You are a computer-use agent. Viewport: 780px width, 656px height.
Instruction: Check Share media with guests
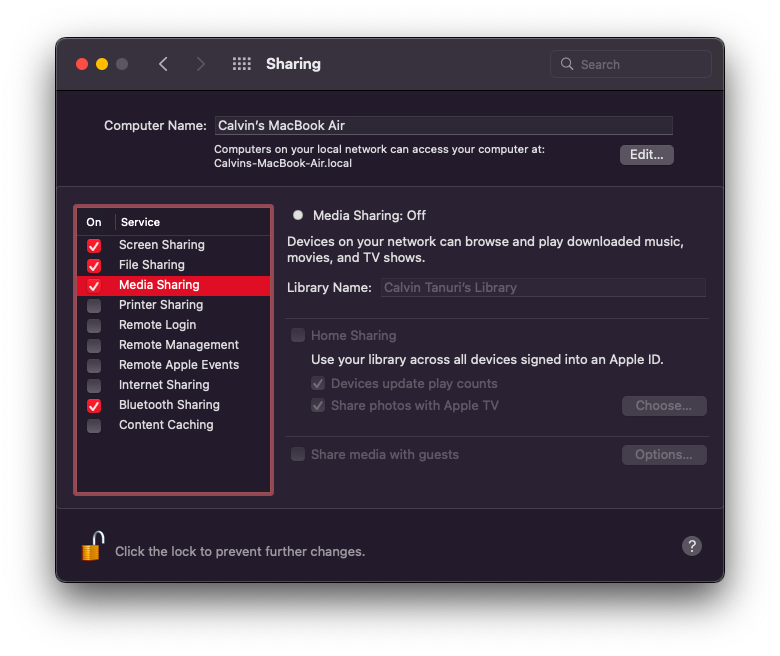tap(298, 454)
